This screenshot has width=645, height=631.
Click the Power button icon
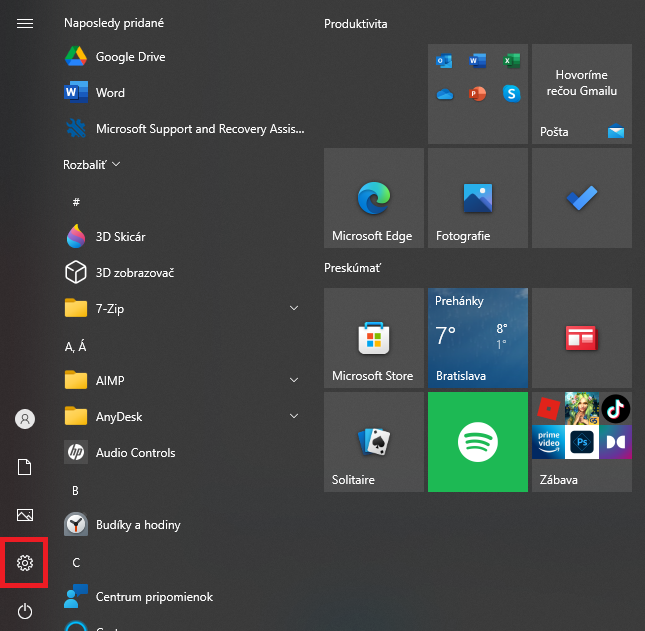pos(25,611)
